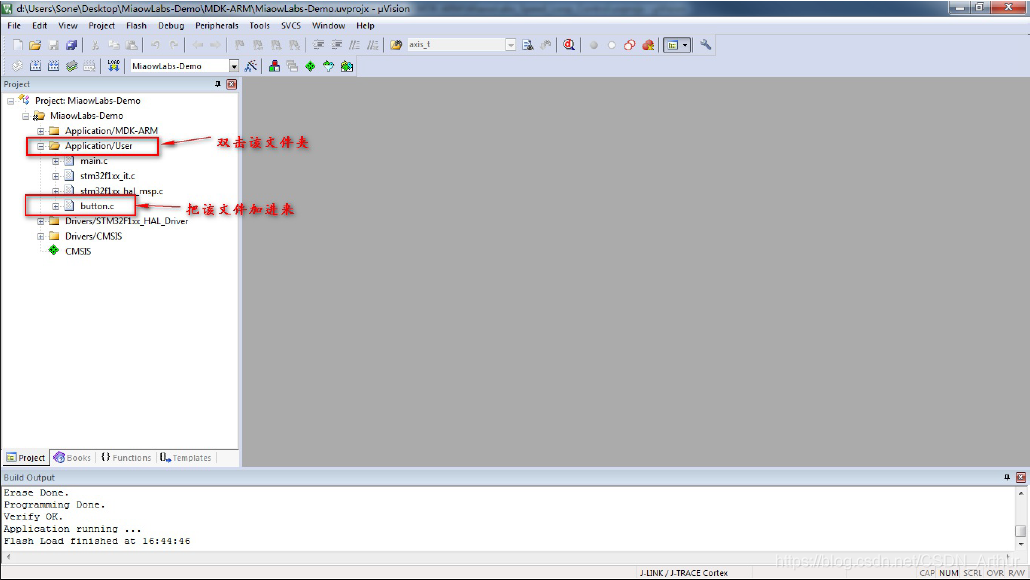Click the Open file folder icon
The height and width of the screenshot is (580, 1030).
click(x=35, y=45)
